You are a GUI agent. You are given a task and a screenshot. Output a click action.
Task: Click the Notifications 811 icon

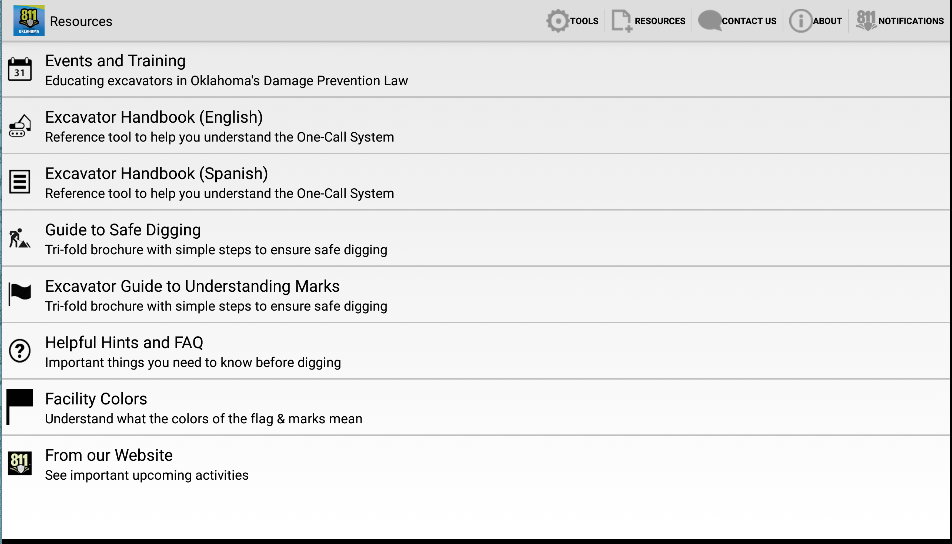pos(866,21)
